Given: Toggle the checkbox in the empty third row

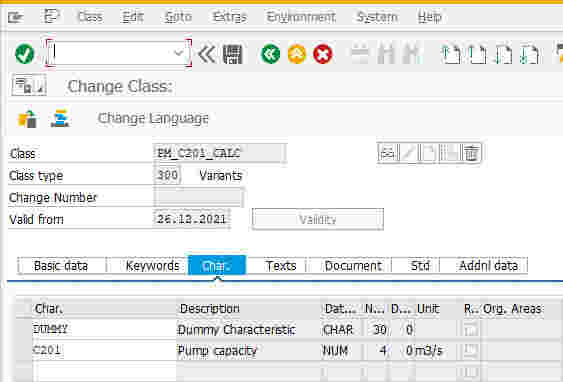Looking at the screenshot, I should (470, 371).
